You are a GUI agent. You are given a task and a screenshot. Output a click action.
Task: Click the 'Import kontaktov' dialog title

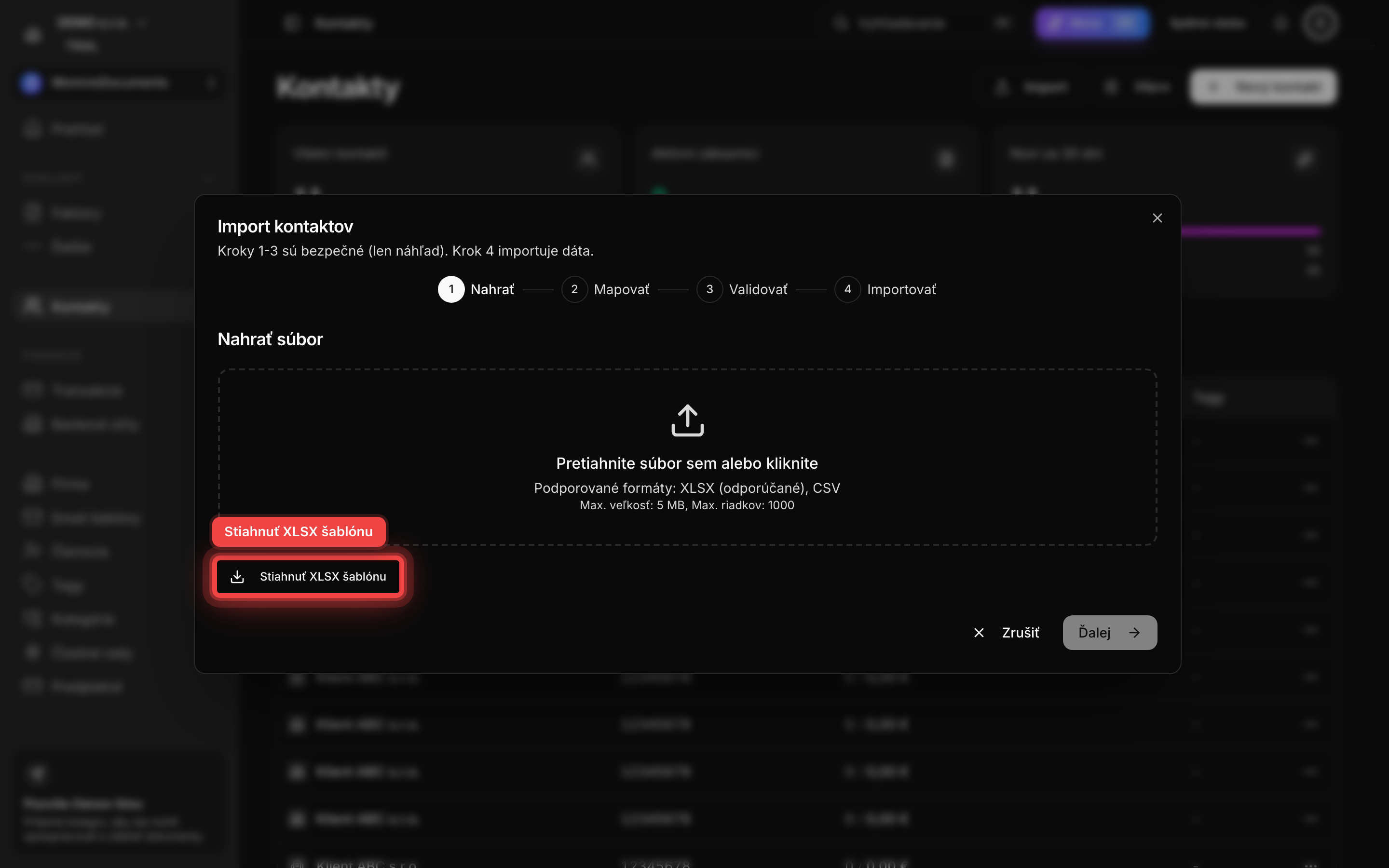pyautogui.click(x=285, y=226)
